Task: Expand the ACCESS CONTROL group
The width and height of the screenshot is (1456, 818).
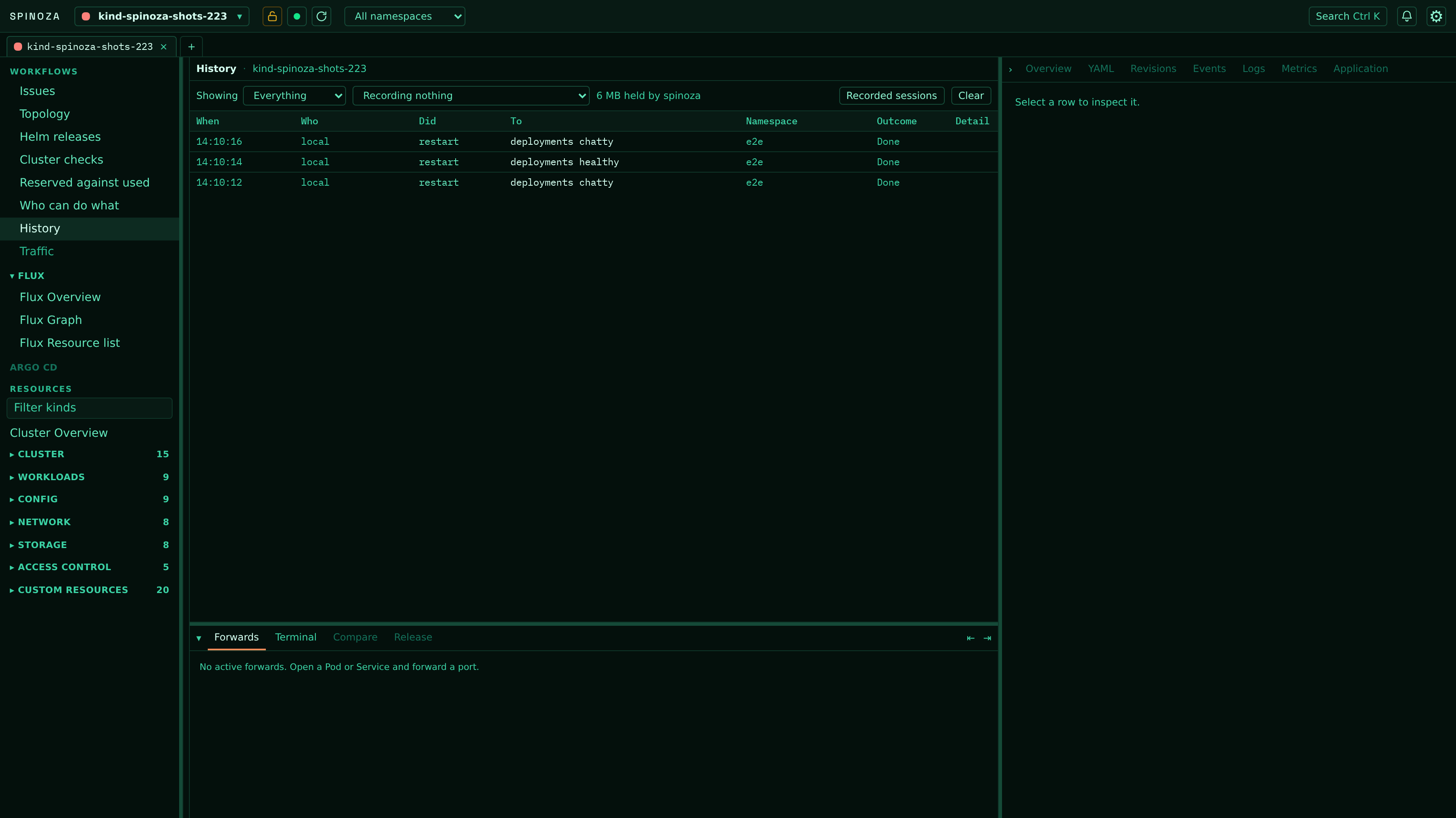Action: 89,567
